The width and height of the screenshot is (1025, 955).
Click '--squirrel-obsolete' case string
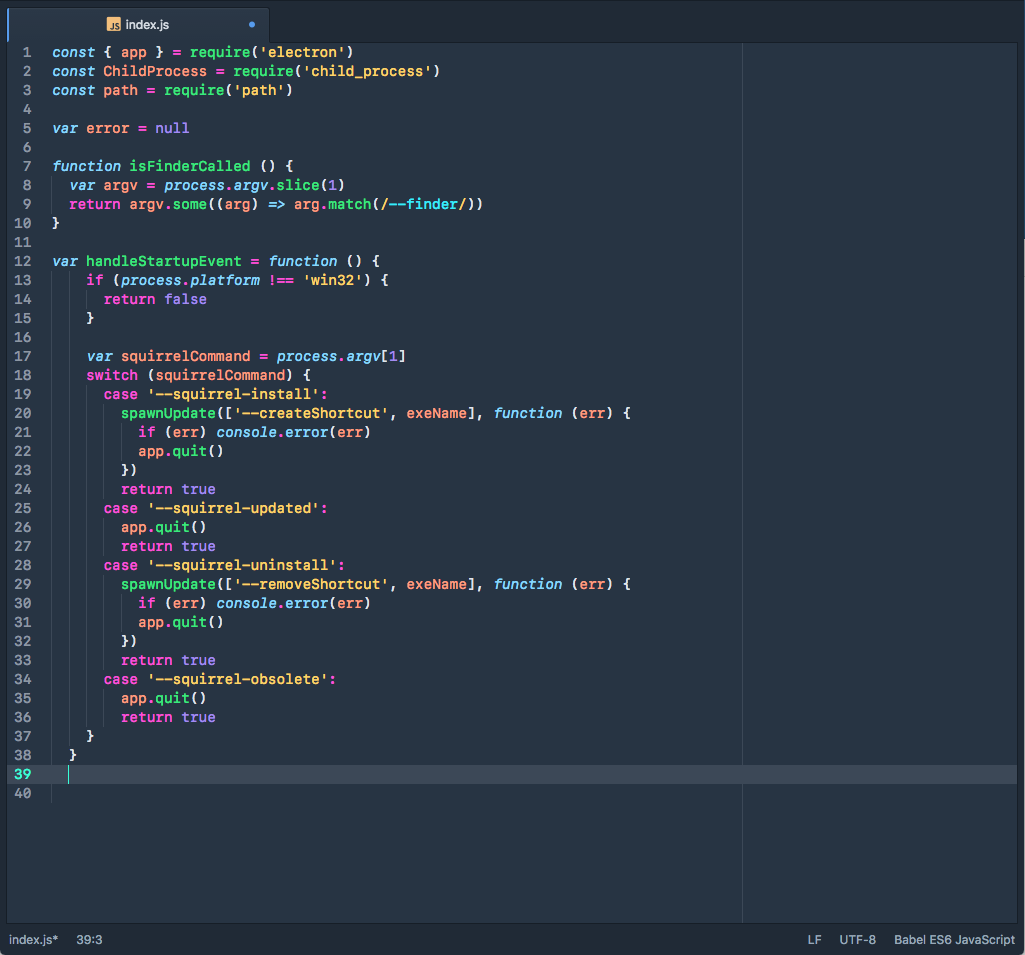pyautogui.click(x=237, y=679)
